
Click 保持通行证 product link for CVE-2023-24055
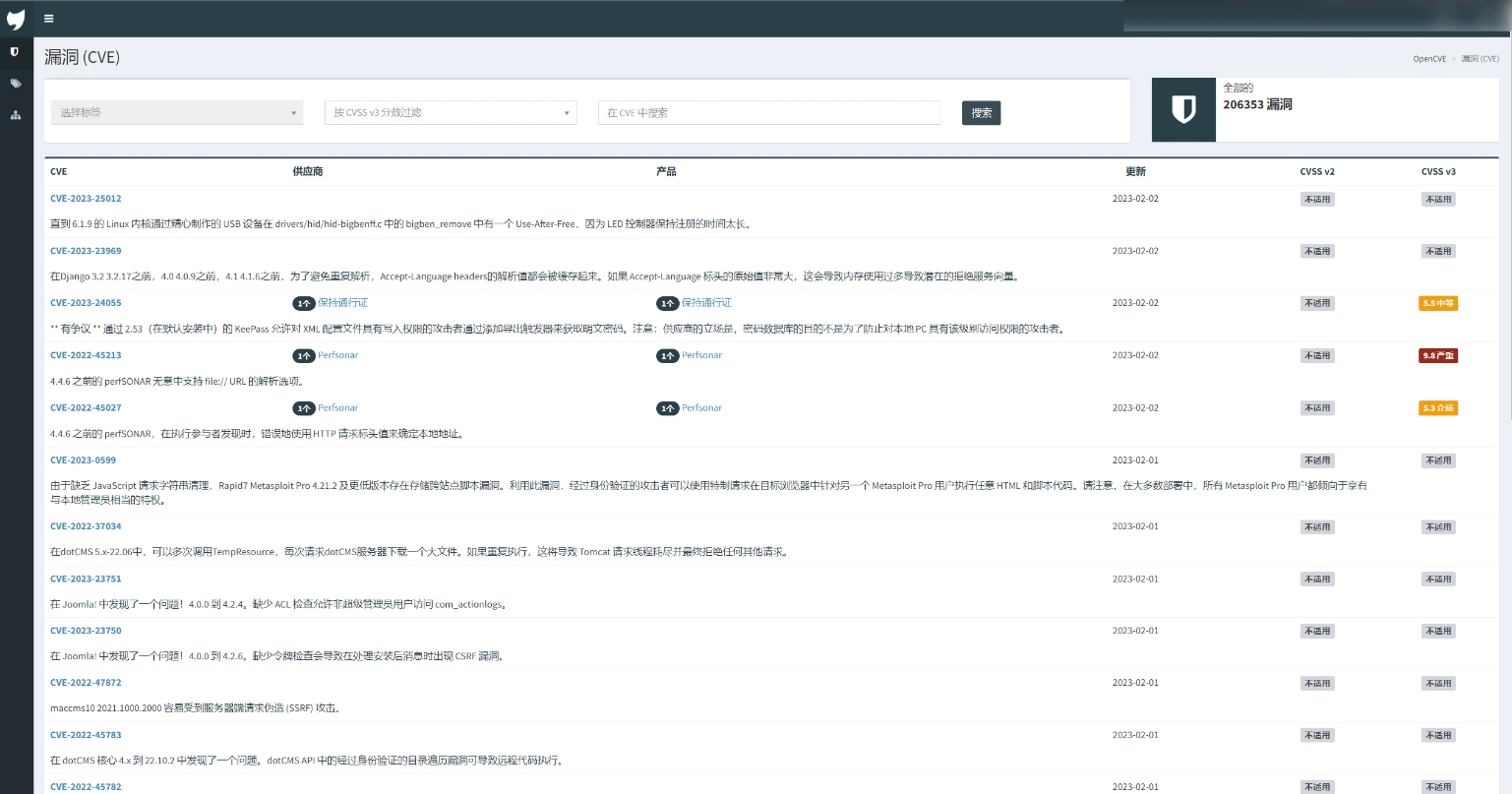[x=706, y=303]
